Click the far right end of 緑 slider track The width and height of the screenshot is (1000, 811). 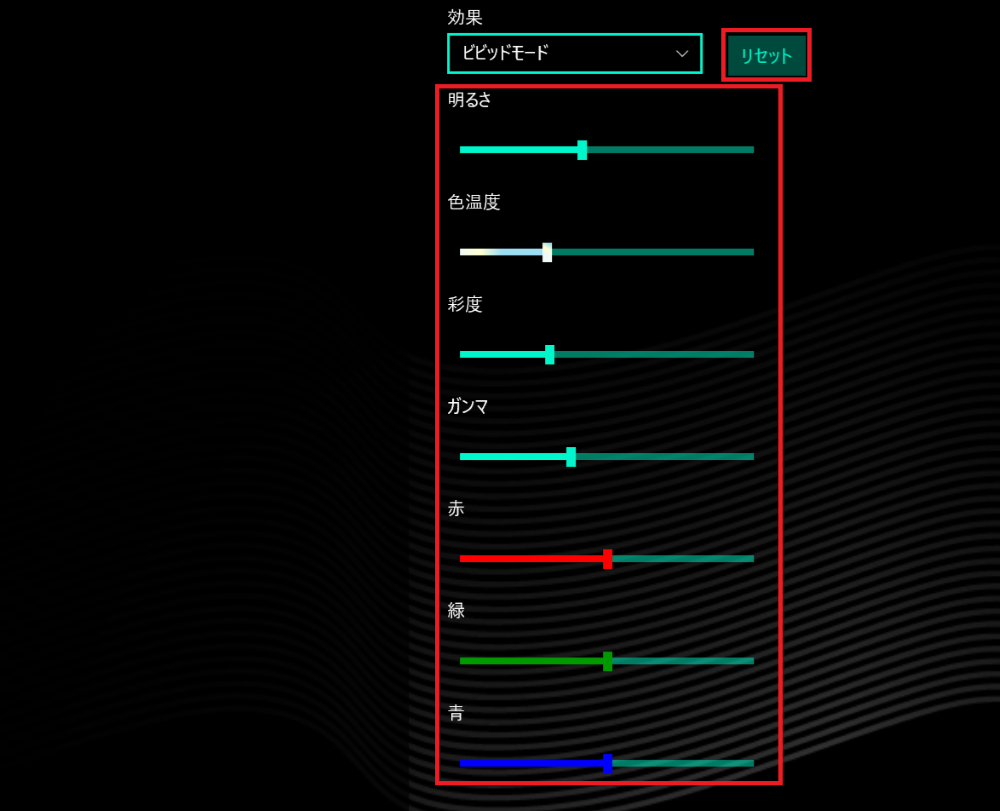[750, 661]
